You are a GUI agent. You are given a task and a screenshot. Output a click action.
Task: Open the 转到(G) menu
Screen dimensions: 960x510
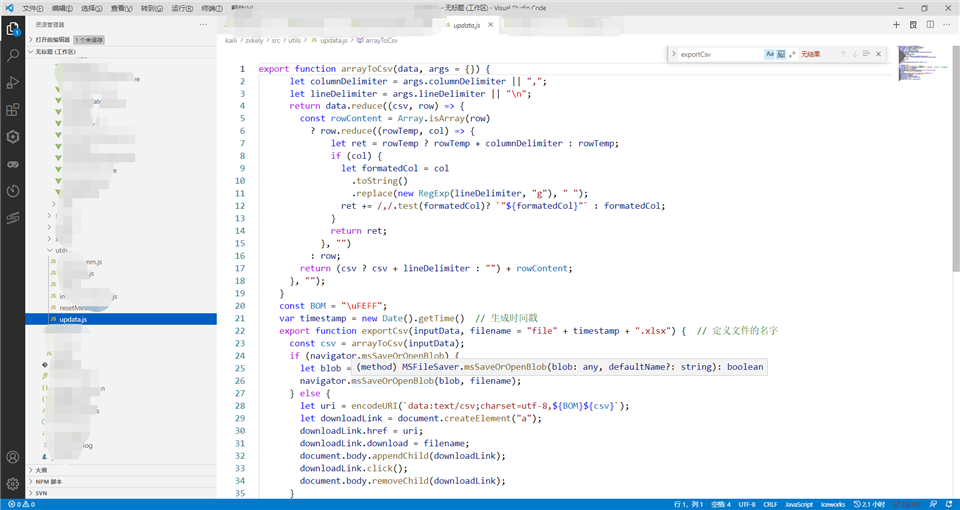152,9
